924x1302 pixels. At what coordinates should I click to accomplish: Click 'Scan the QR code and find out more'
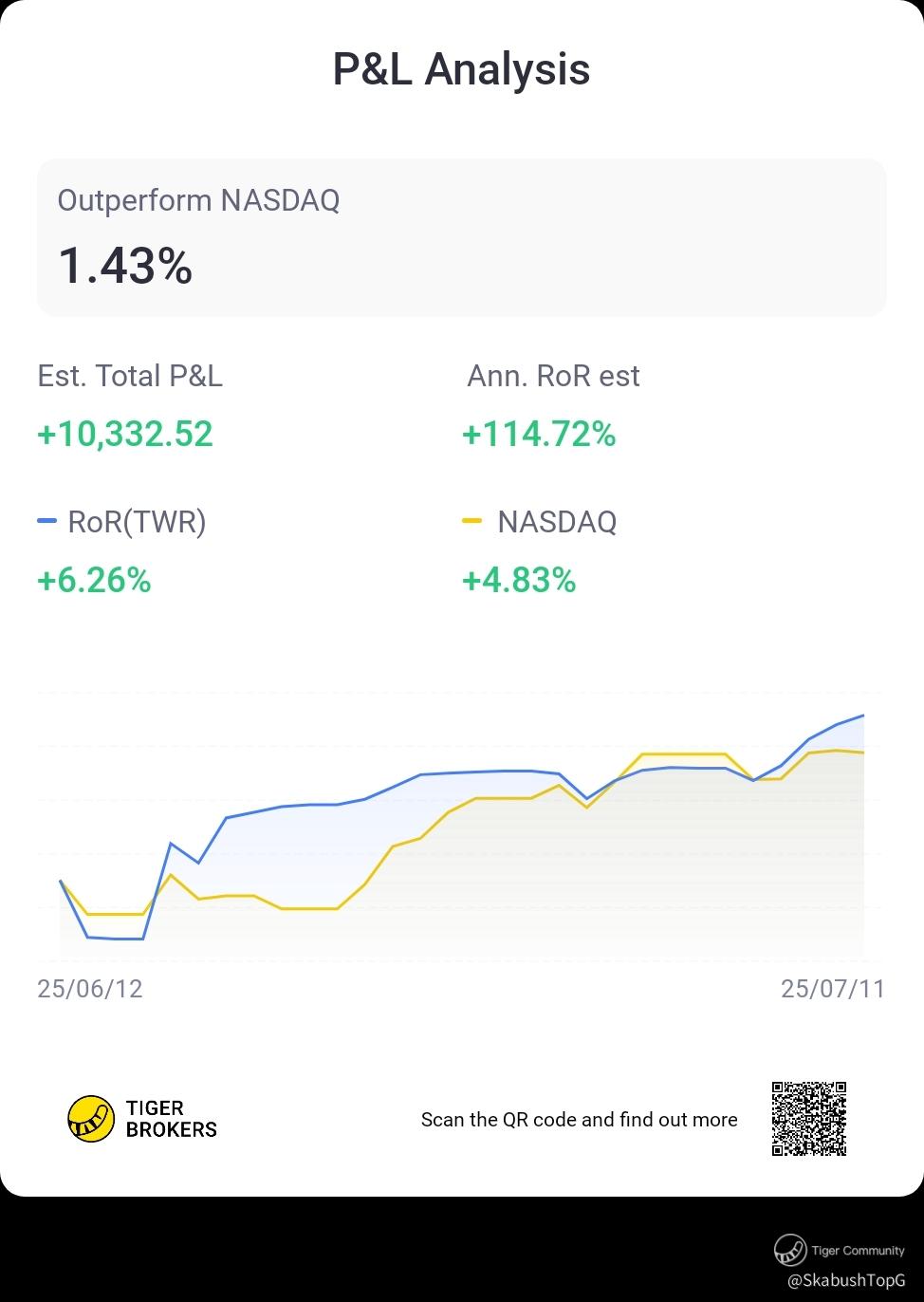click(579, 1120)
